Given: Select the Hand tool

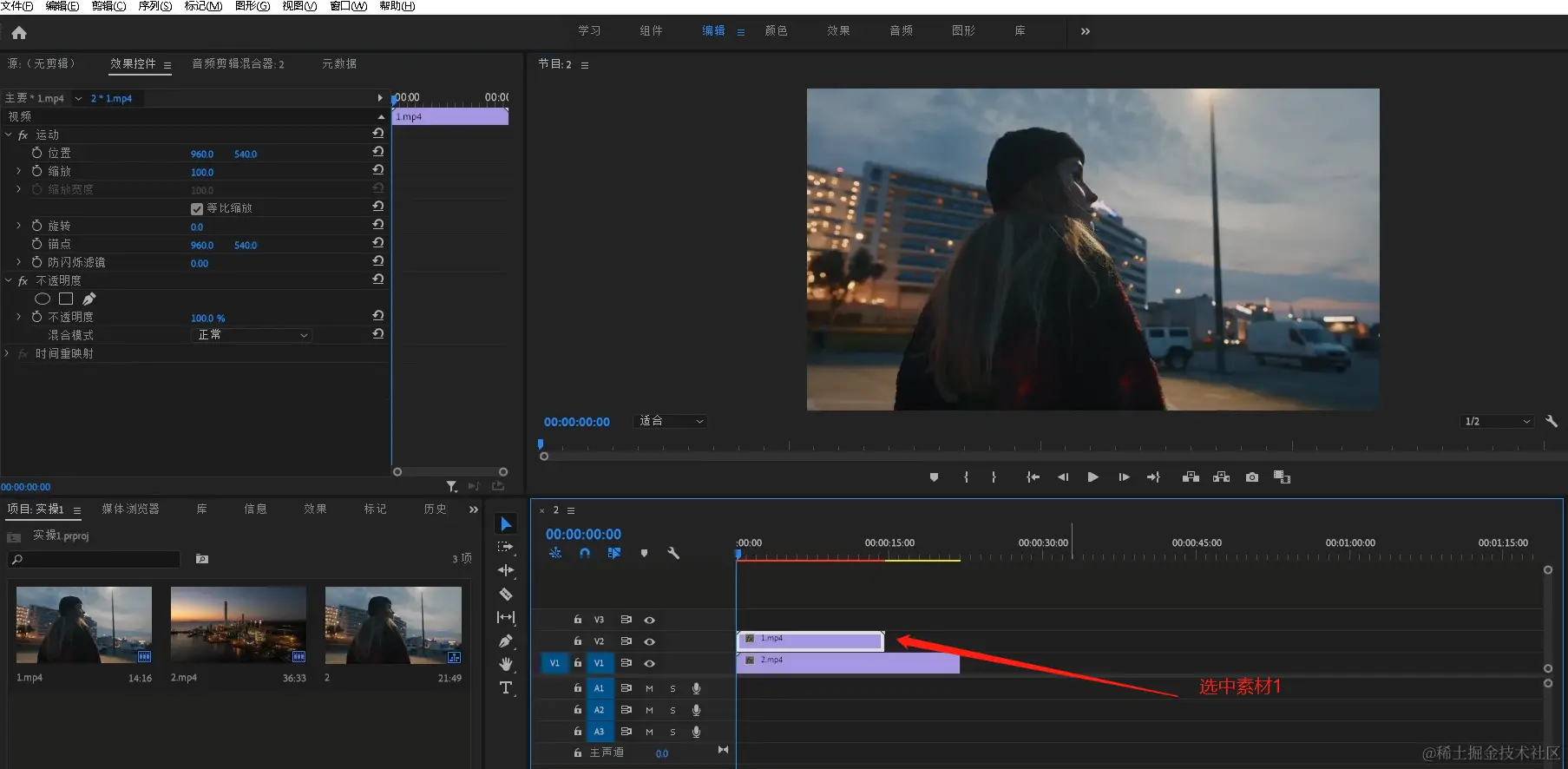Looking at the screenshot, I should coord(506,664).
